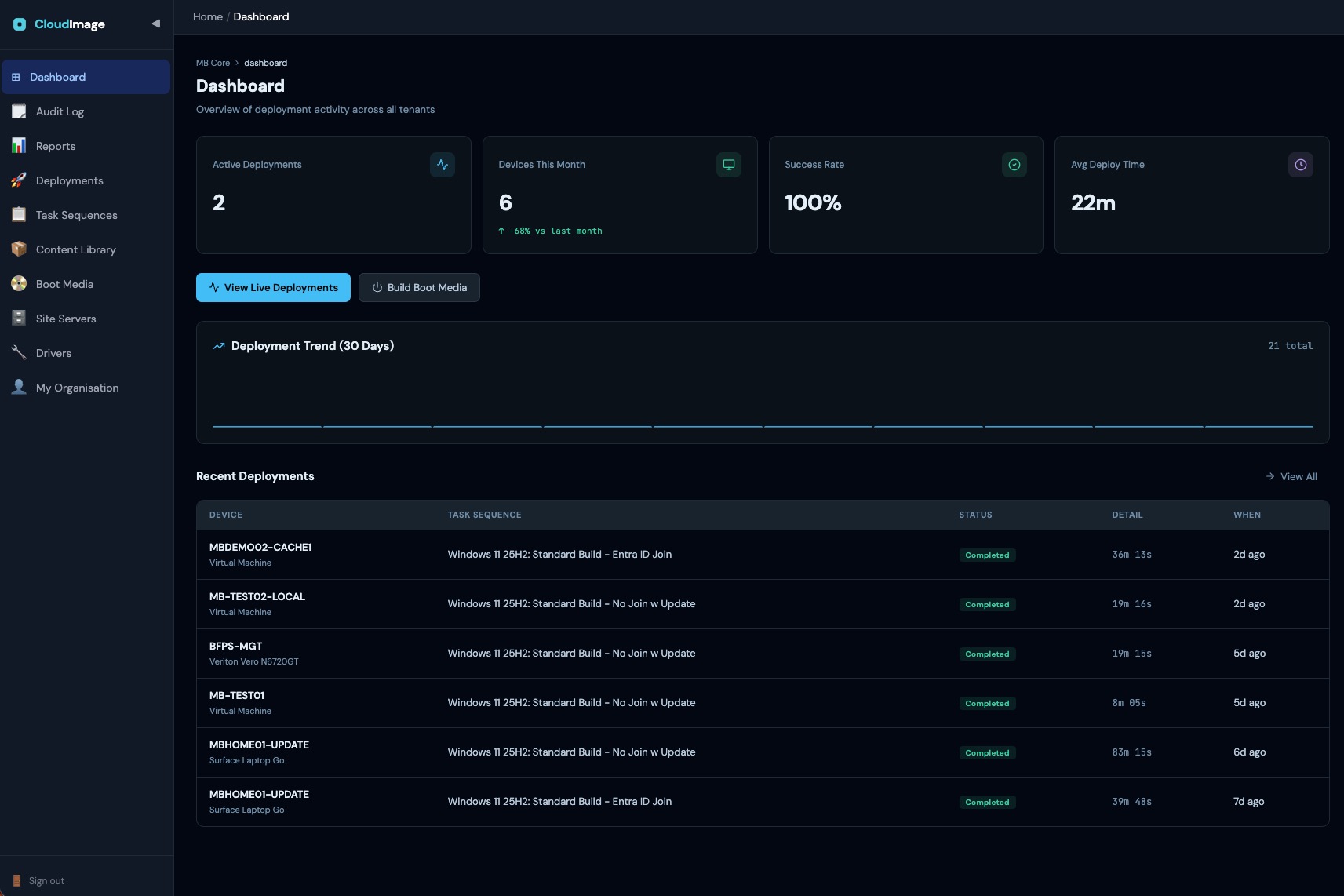
Task: Click the MB-TEST01 device name
Action: [x=237, y=695]
